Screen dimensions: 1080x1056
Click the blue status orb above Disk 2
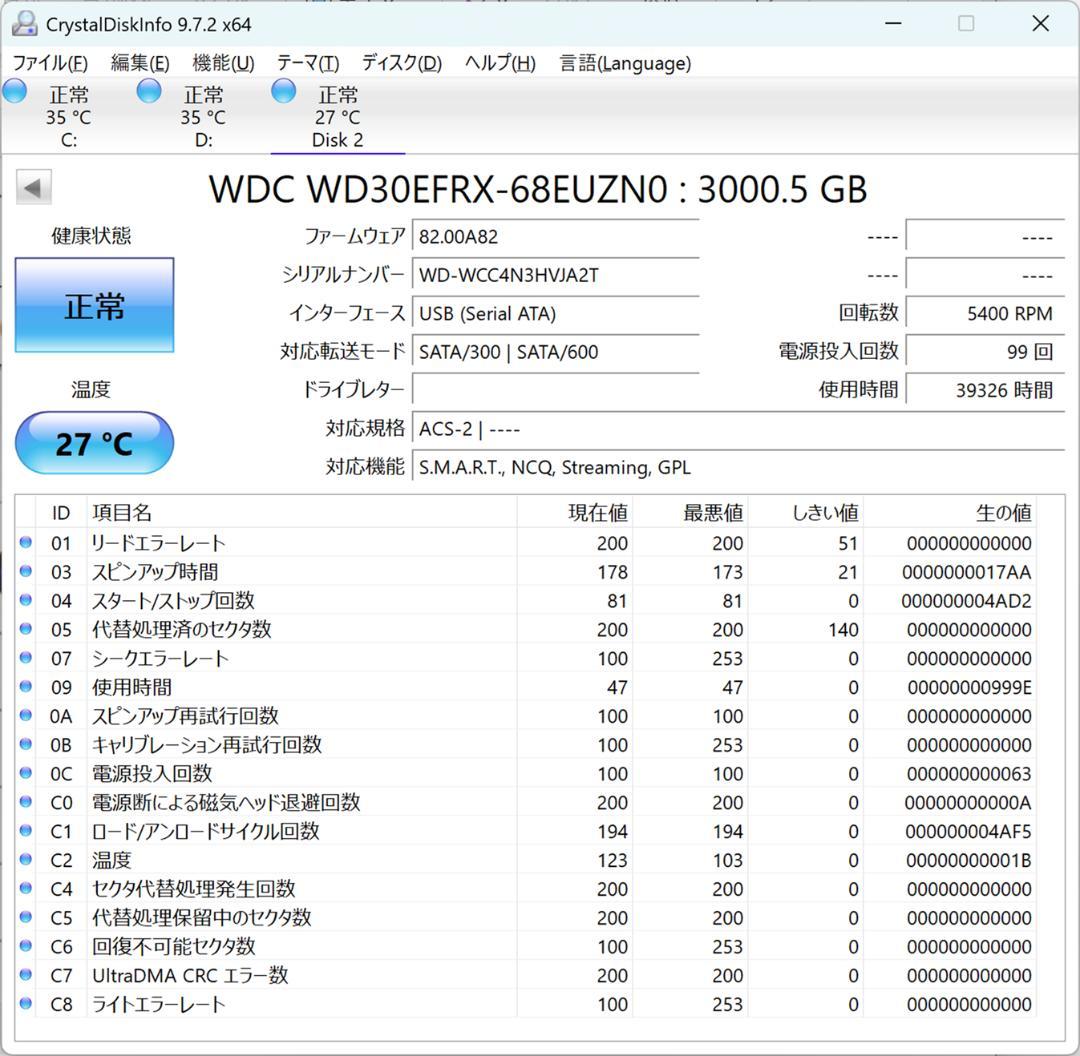click(283, 90)
